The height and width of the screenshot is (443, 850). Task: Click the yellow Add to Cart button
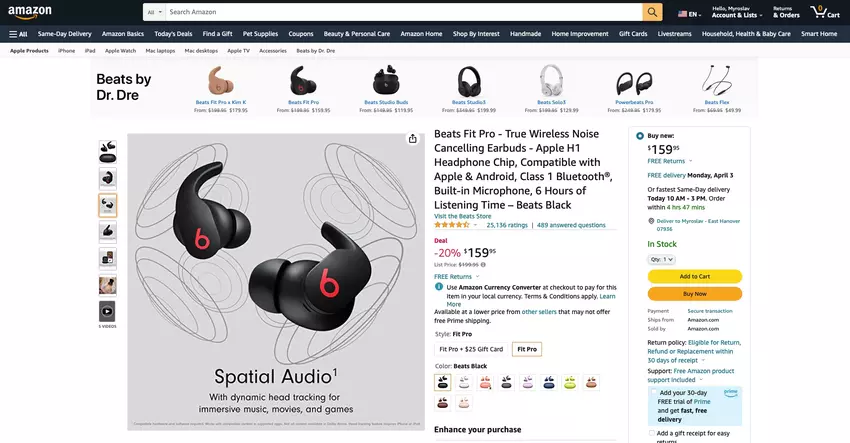694,276
